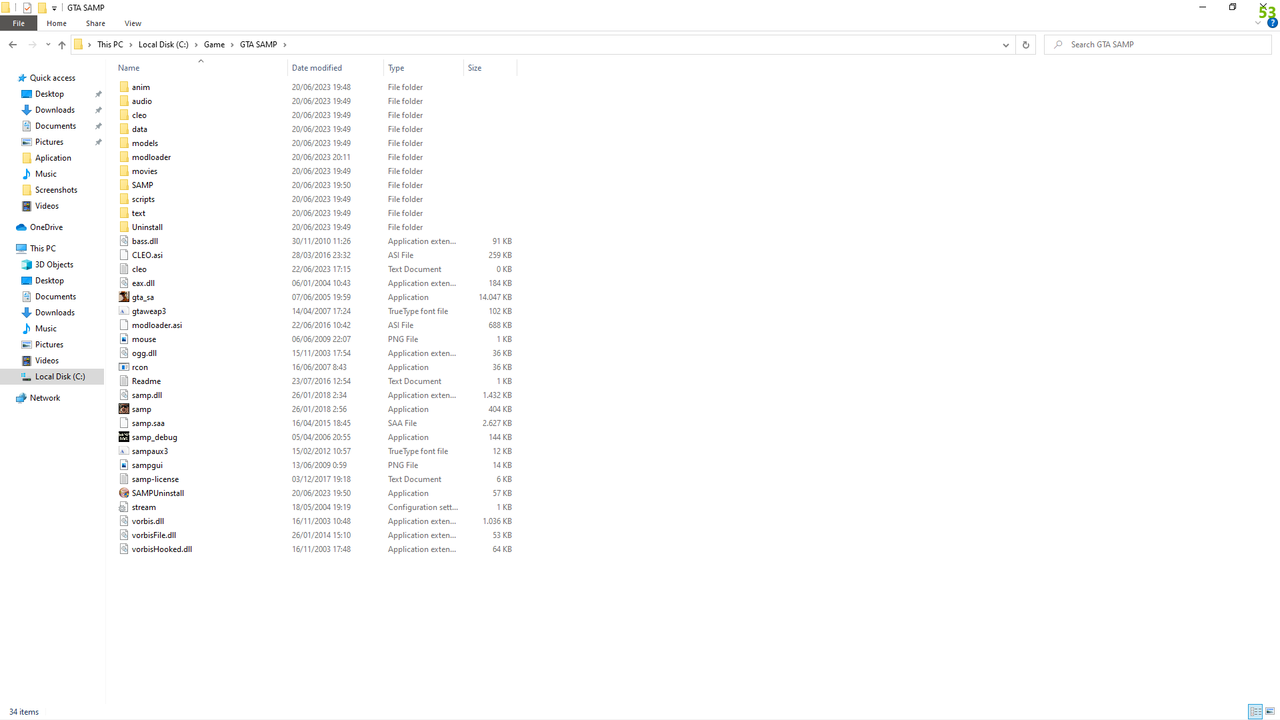
Task: Open Network in the navigation pane
Action: 38,398
